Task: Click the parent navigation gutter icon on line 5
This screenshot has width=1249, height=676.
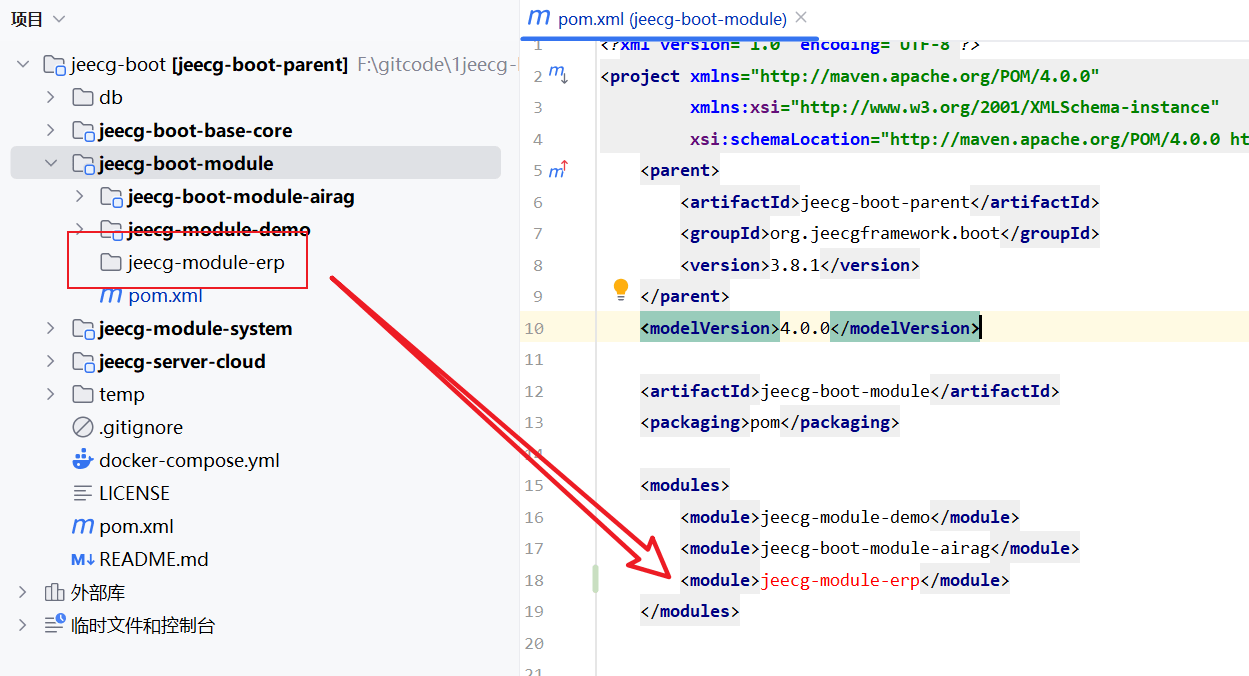Action: coord(558,170)
